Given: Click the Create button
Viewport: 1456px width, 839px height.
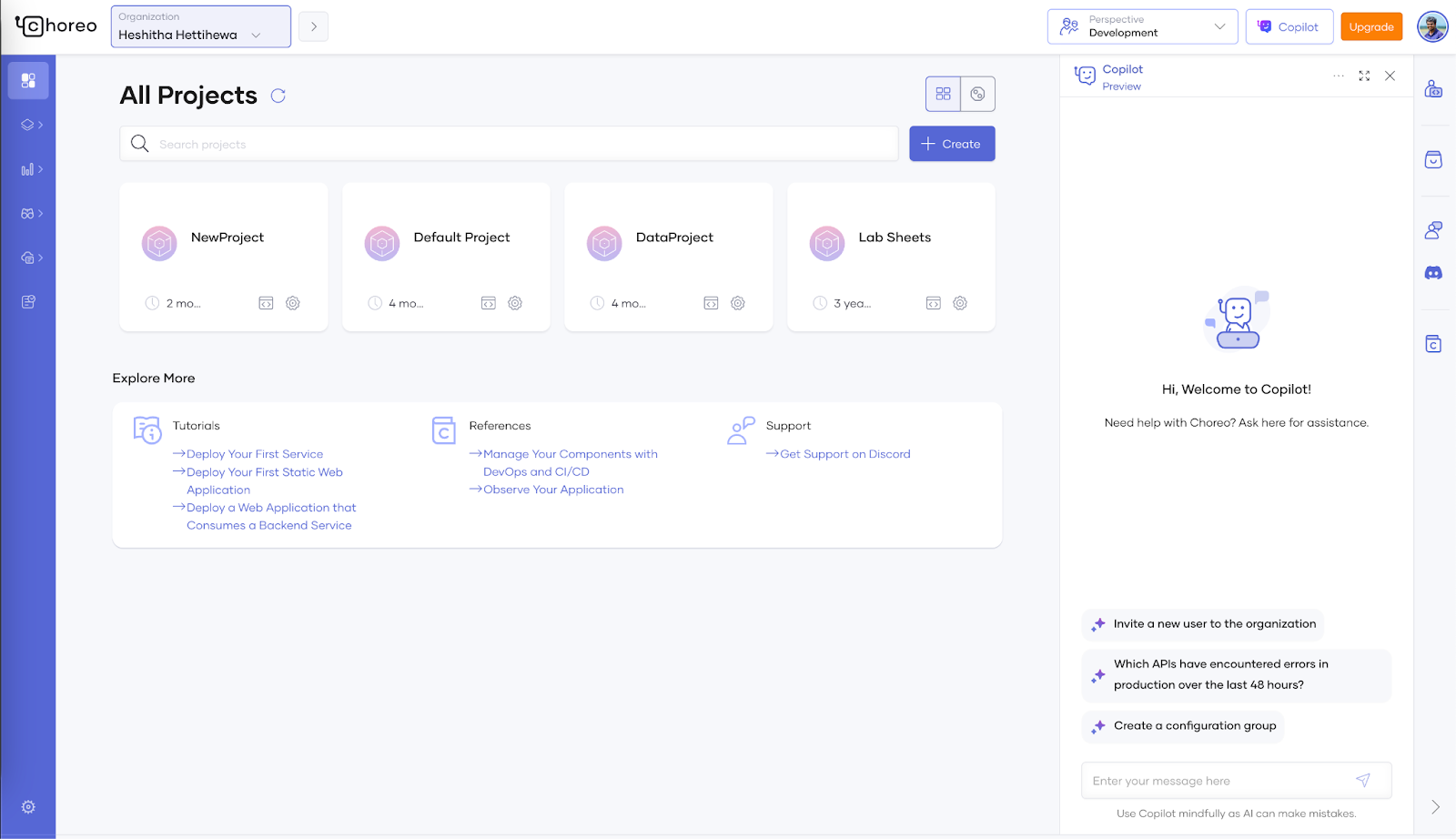Looking at the screenshot, I should (x=952, y=143).
